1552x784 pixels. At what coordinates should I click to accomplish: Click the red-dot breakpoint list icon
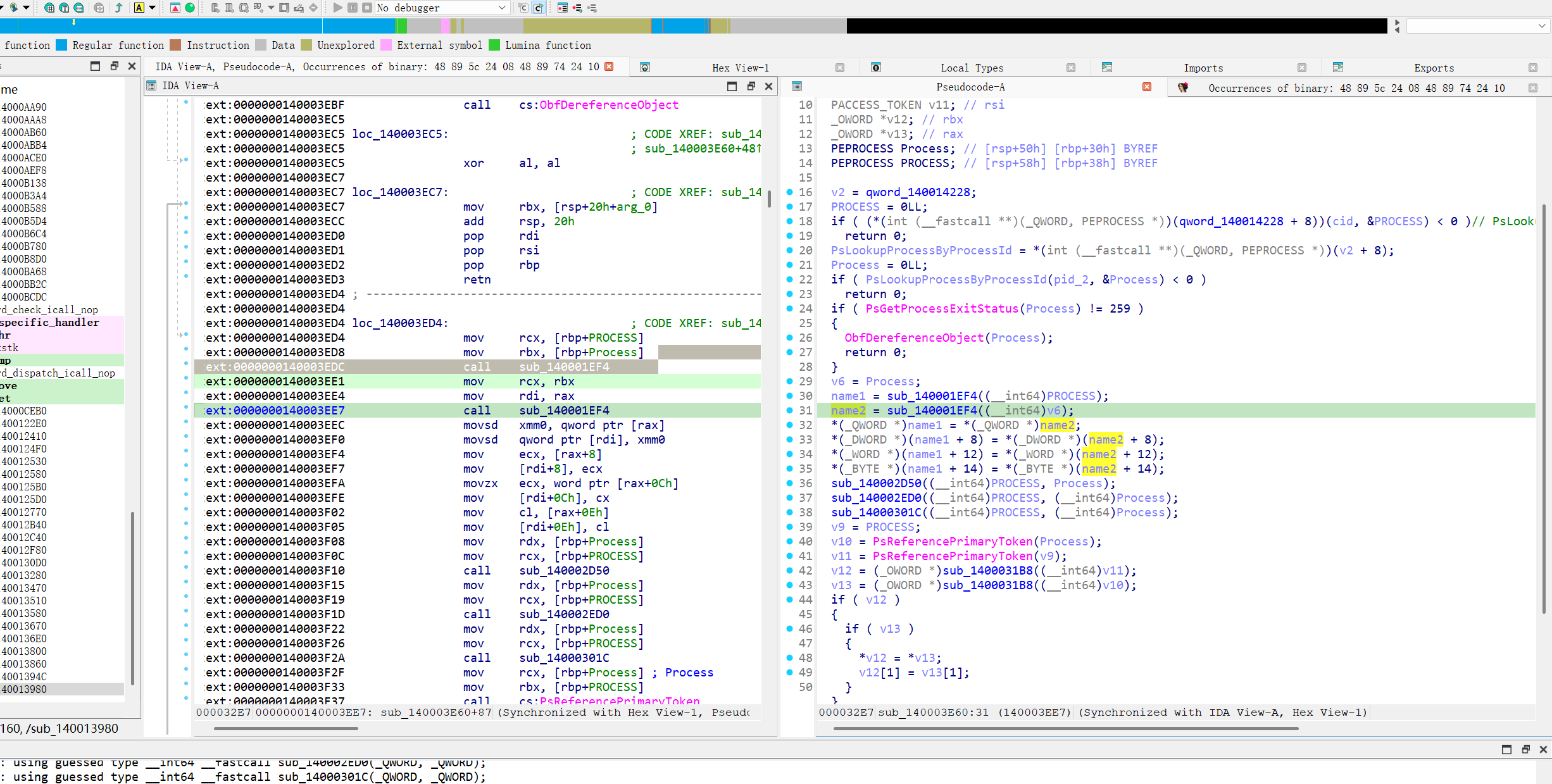pos(563,8)
